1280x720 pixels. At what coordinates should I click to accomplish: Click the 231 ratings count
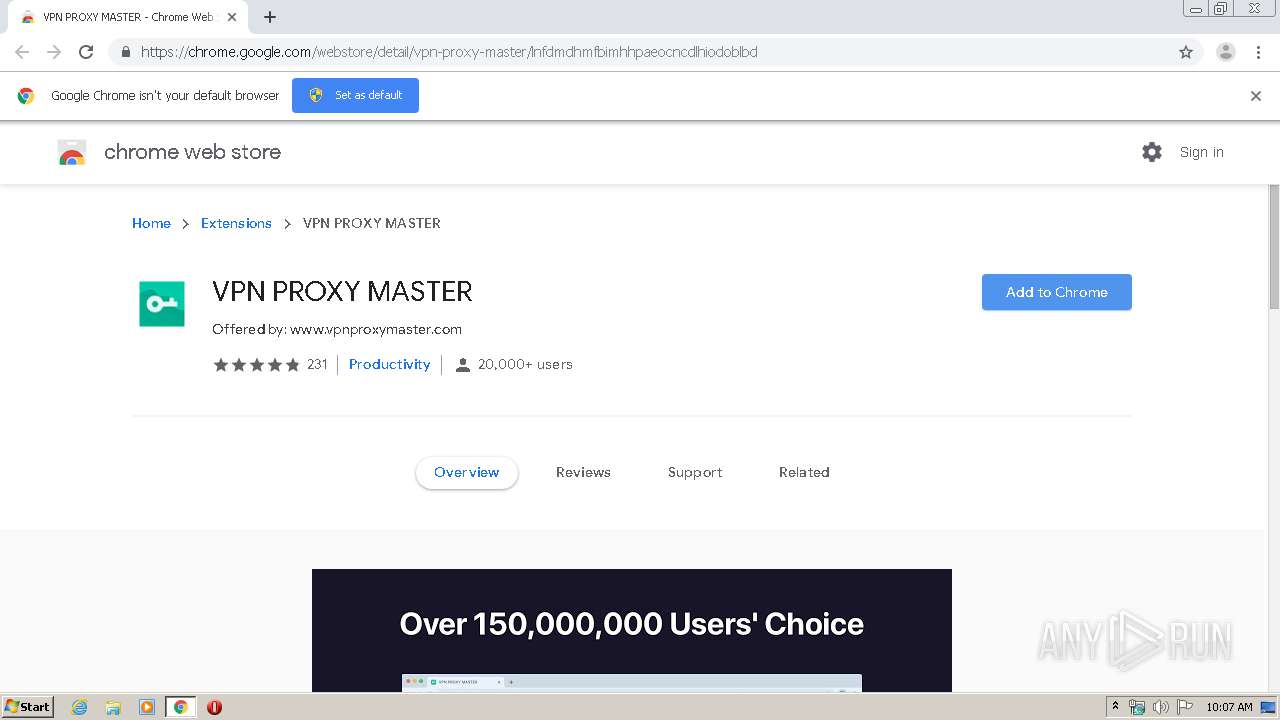[x=317, y=364]
